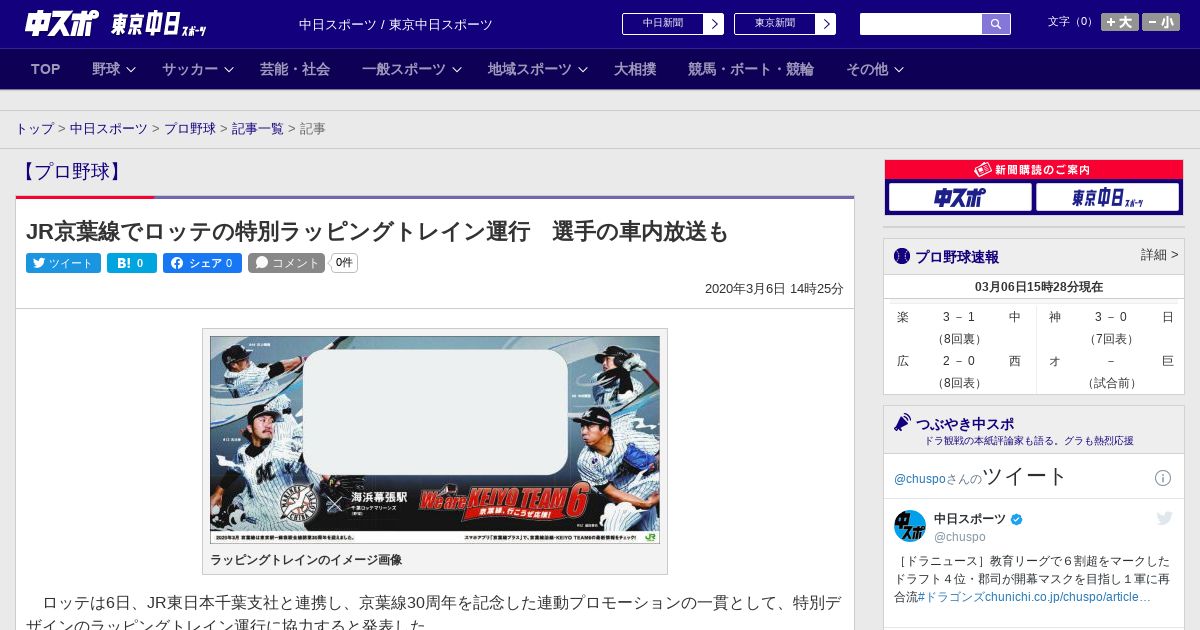1200x630 pixels.
Task: Open 中日スポーツ tweet author name
Action: [970, 519]
